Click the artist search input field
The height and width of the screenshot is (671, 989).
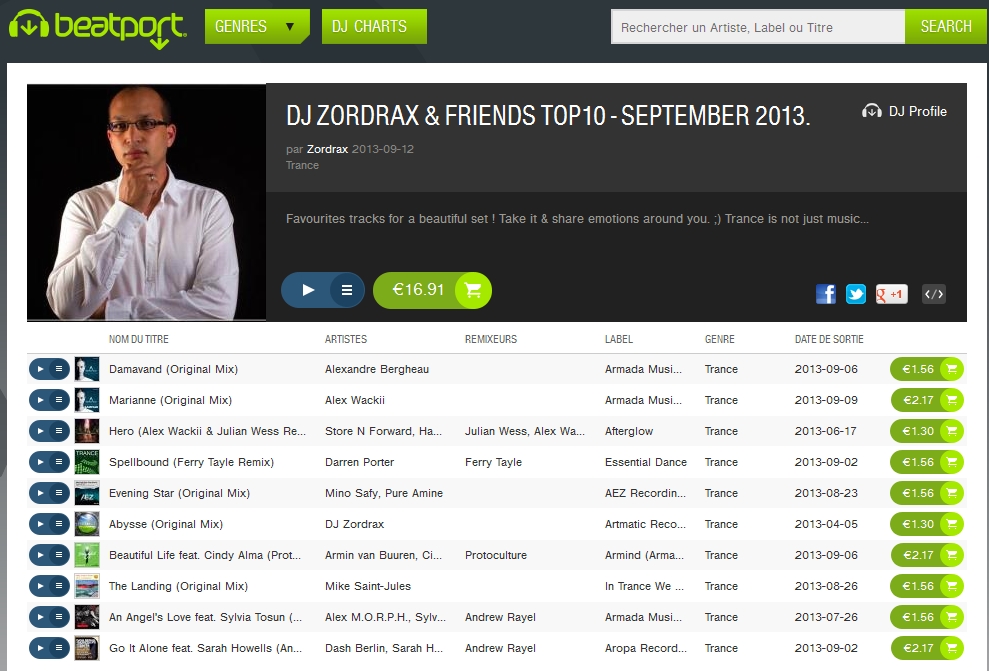pyautogui.click(x=758, y=26)
